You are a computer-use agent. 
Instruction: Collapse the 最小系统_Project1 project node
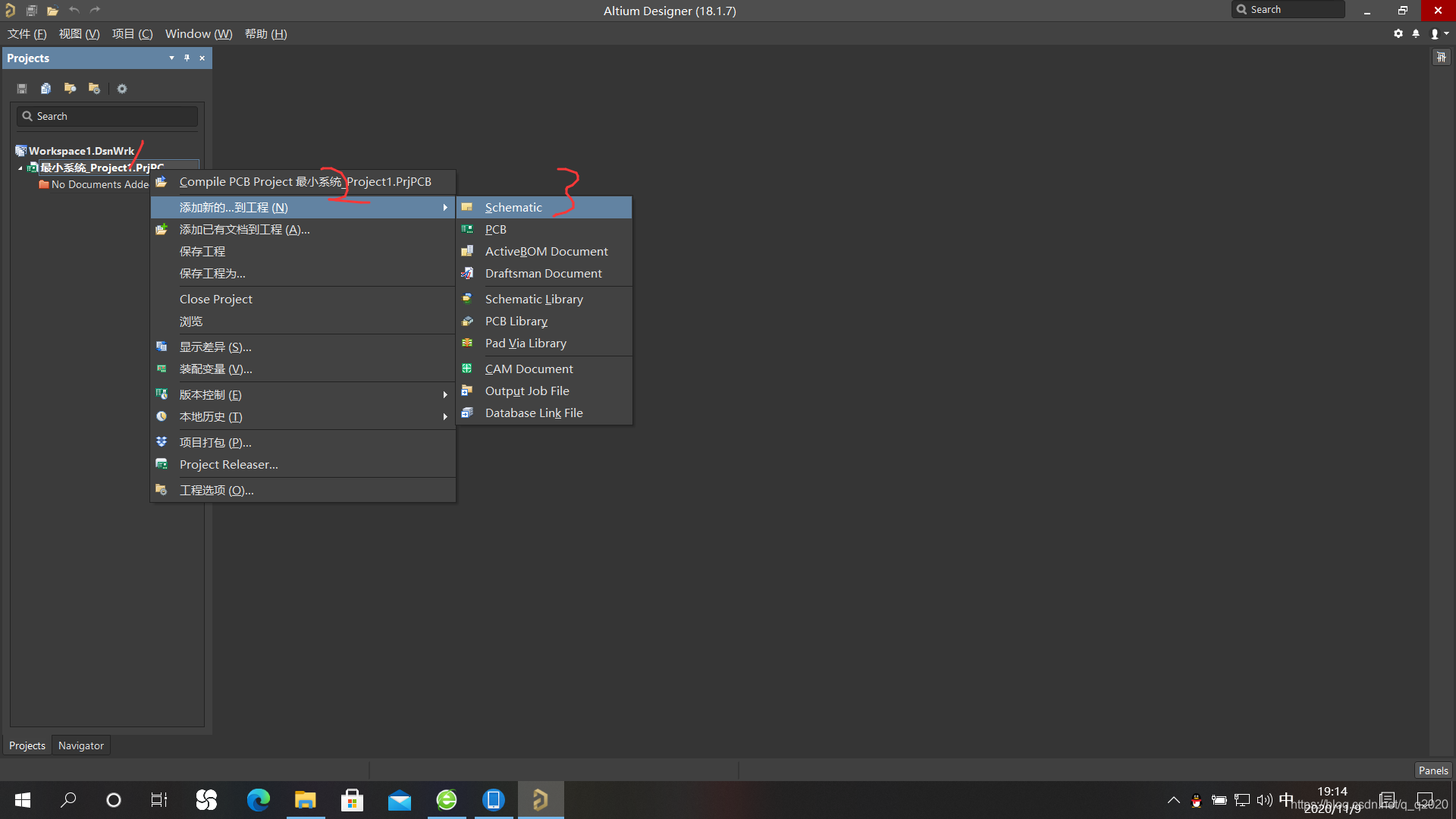pos(20,168)
